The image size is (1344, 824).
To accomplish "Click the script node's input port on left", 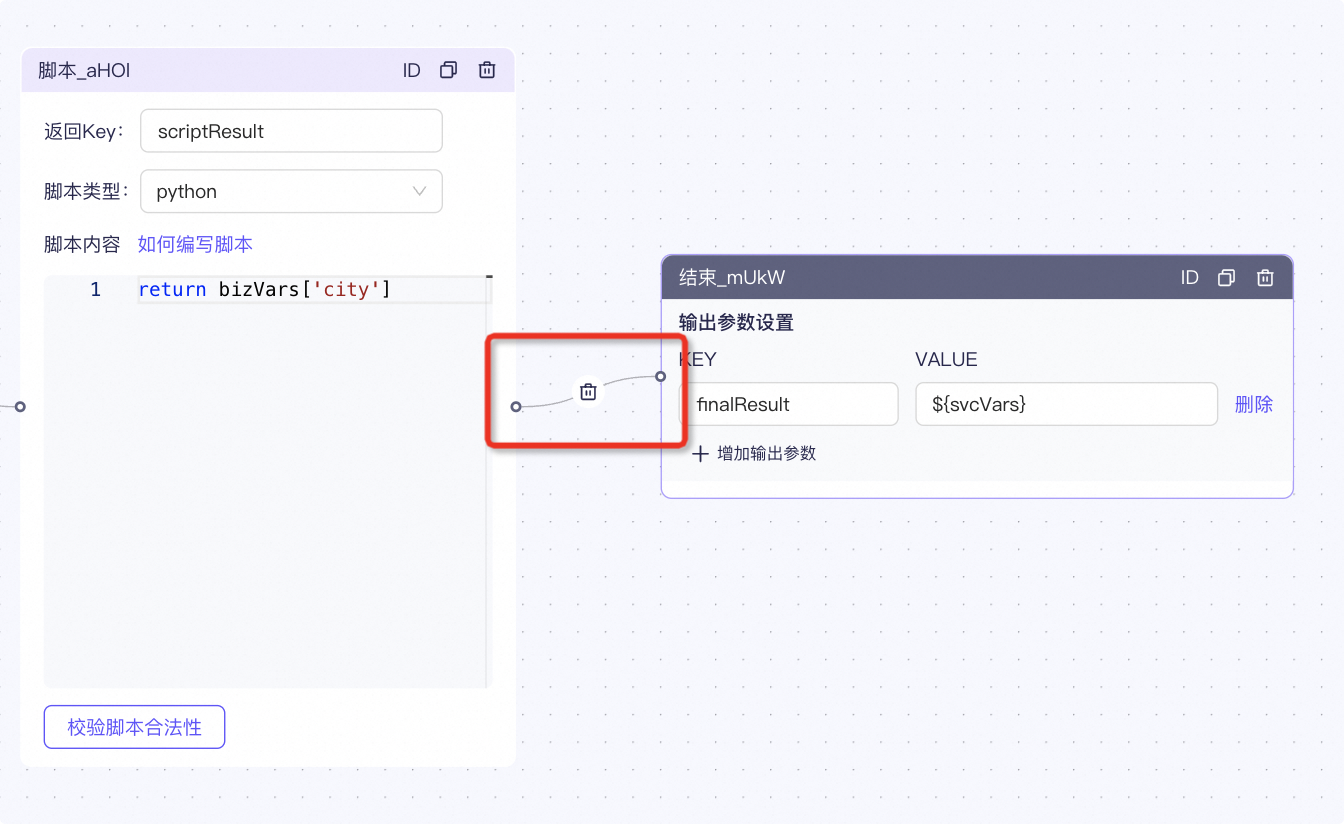I will (20, 407).
